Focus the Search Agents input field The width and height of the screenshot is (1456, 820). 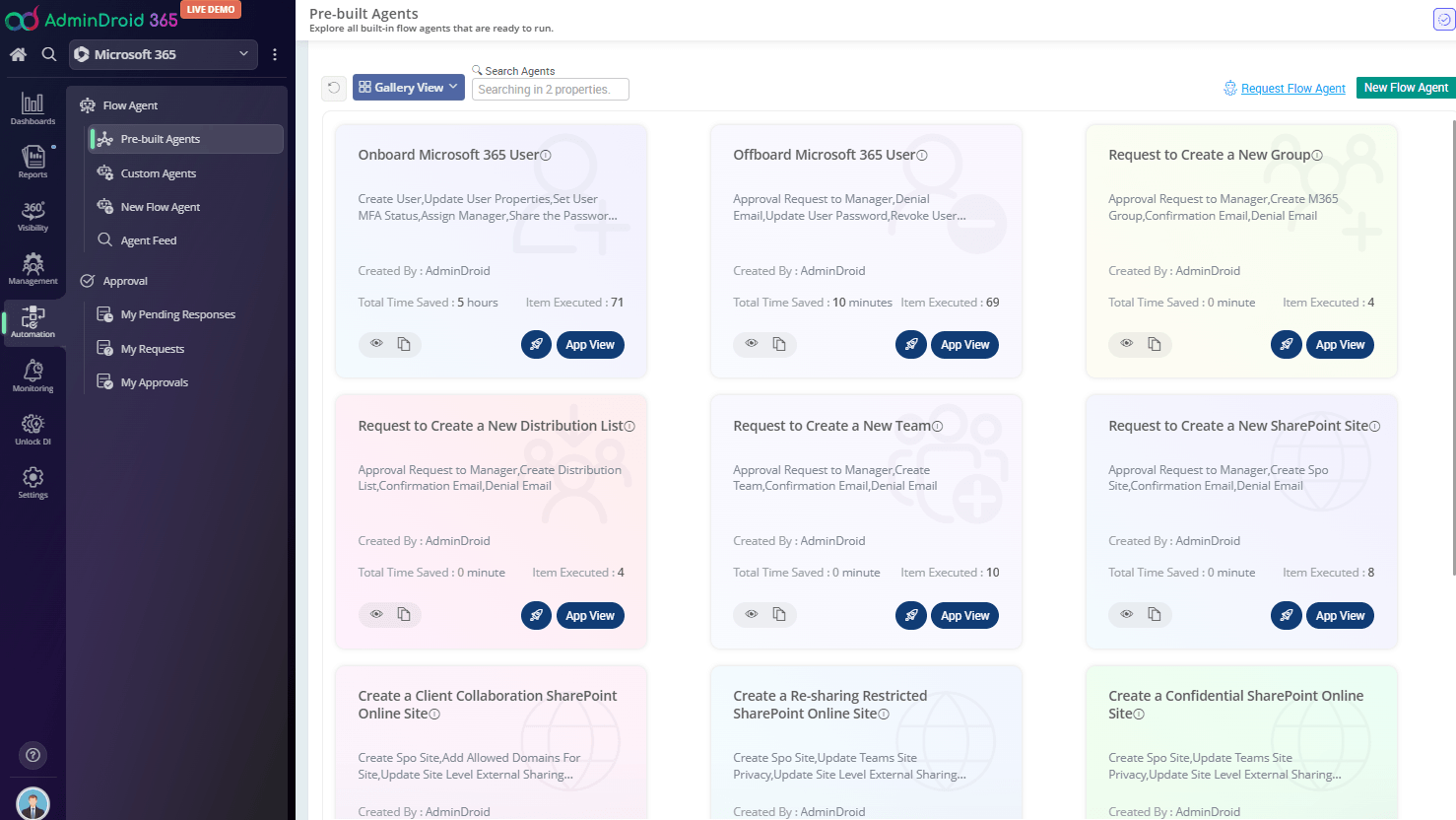tap(551, 90)
